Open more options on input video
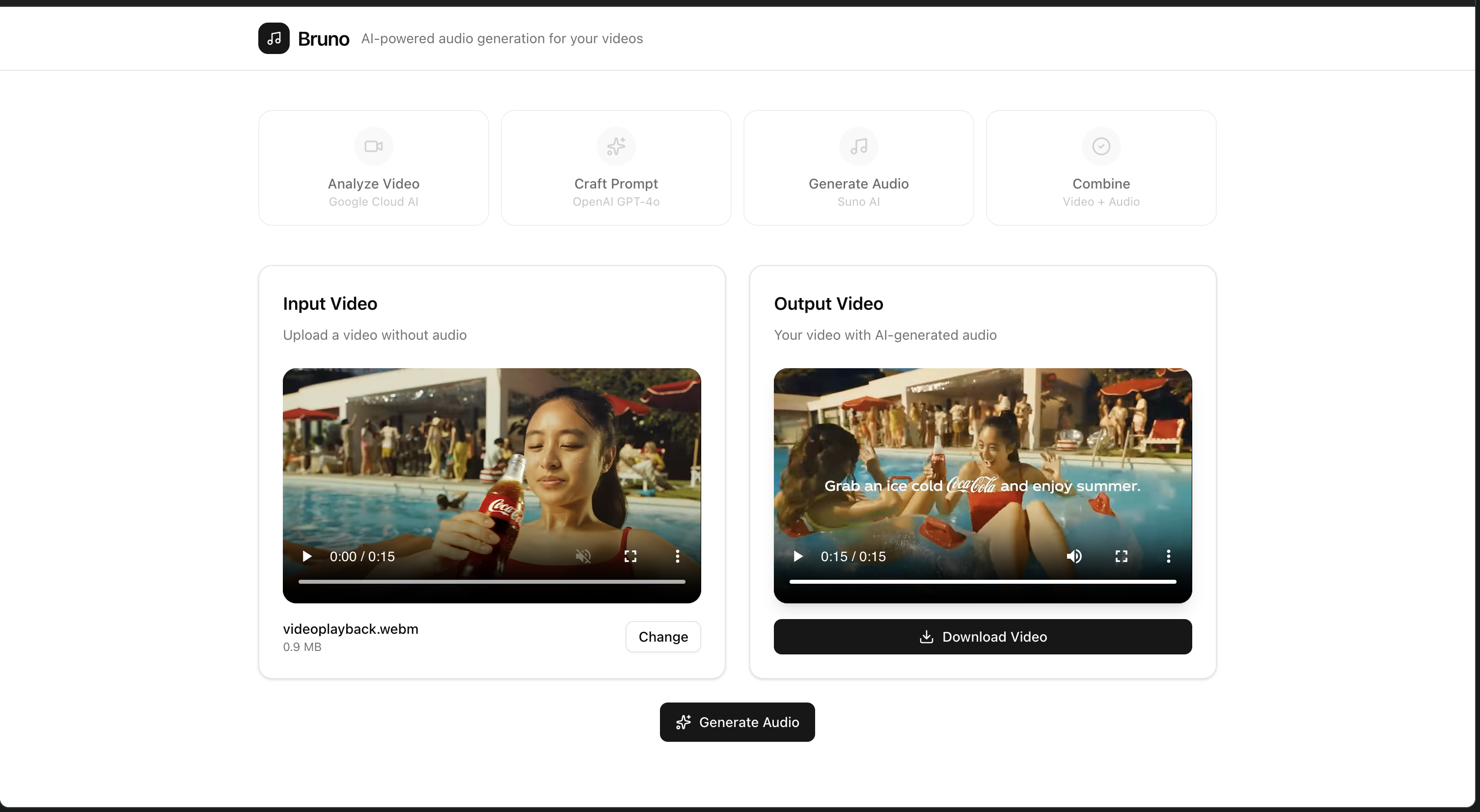Screen dimensions: 1480x812 pyautogui.click(x=677, y=556)
